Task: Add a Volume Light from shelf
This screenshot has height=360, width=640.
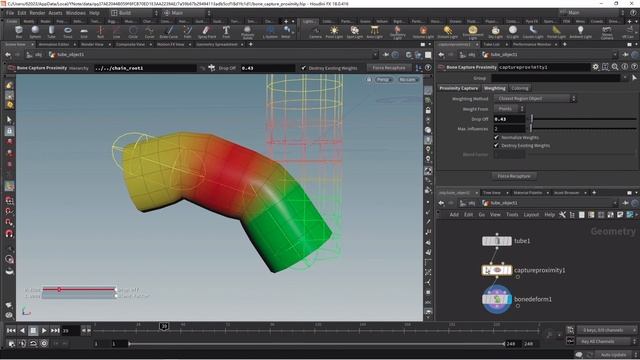Action: [423, 32]
